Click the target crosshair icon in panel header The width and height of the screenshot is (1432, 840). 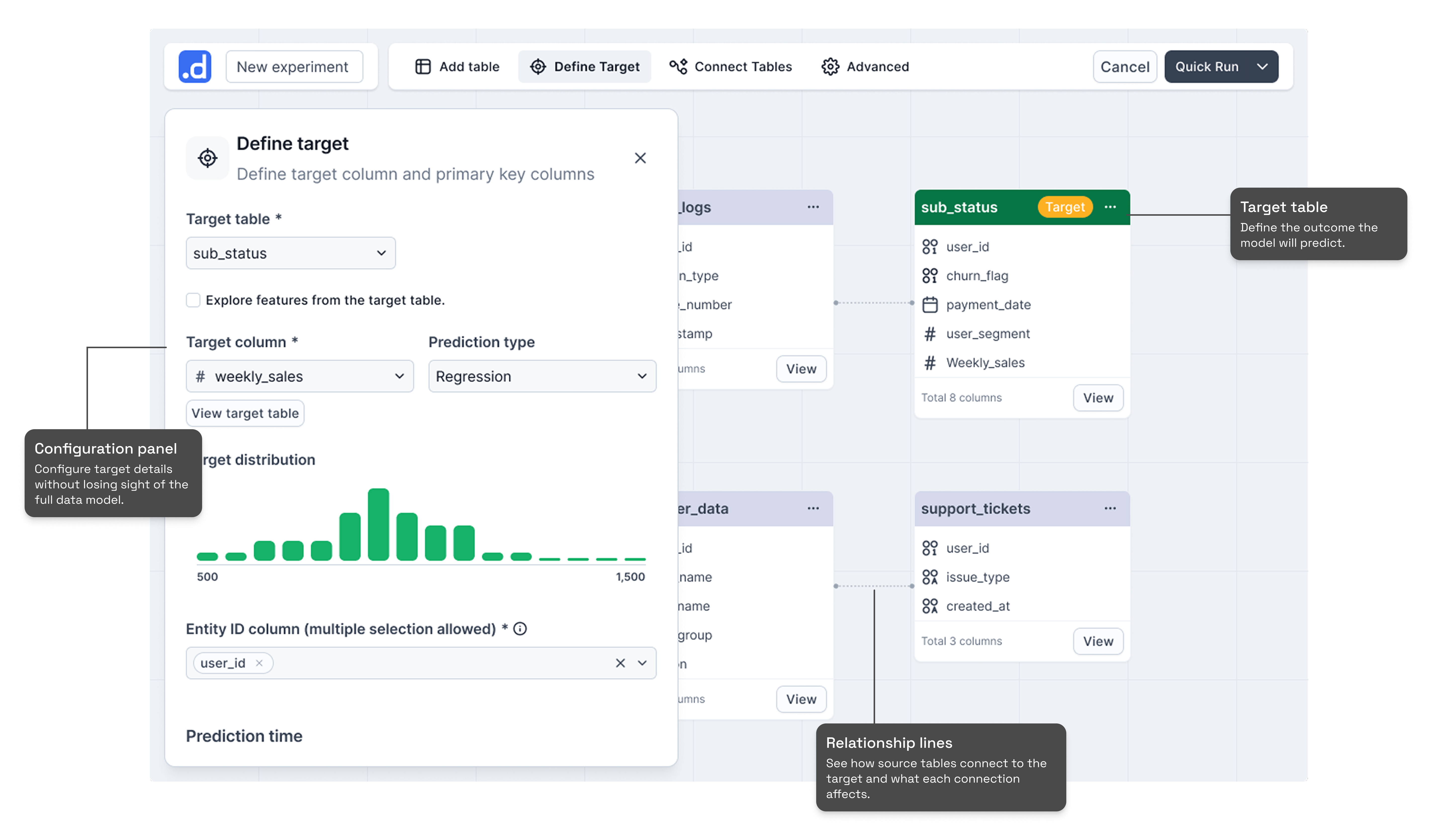tap(207, 158)
